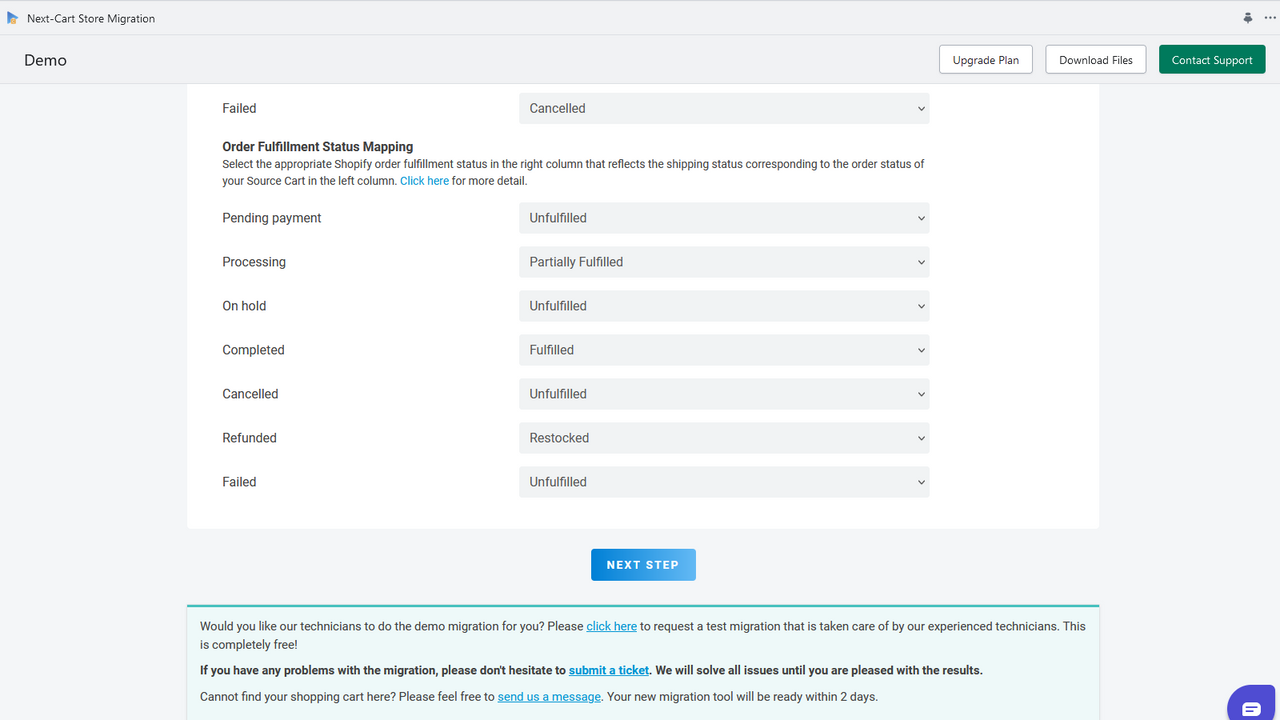
Task: Click the Download Files button
Action: [x=1095, y=59]
